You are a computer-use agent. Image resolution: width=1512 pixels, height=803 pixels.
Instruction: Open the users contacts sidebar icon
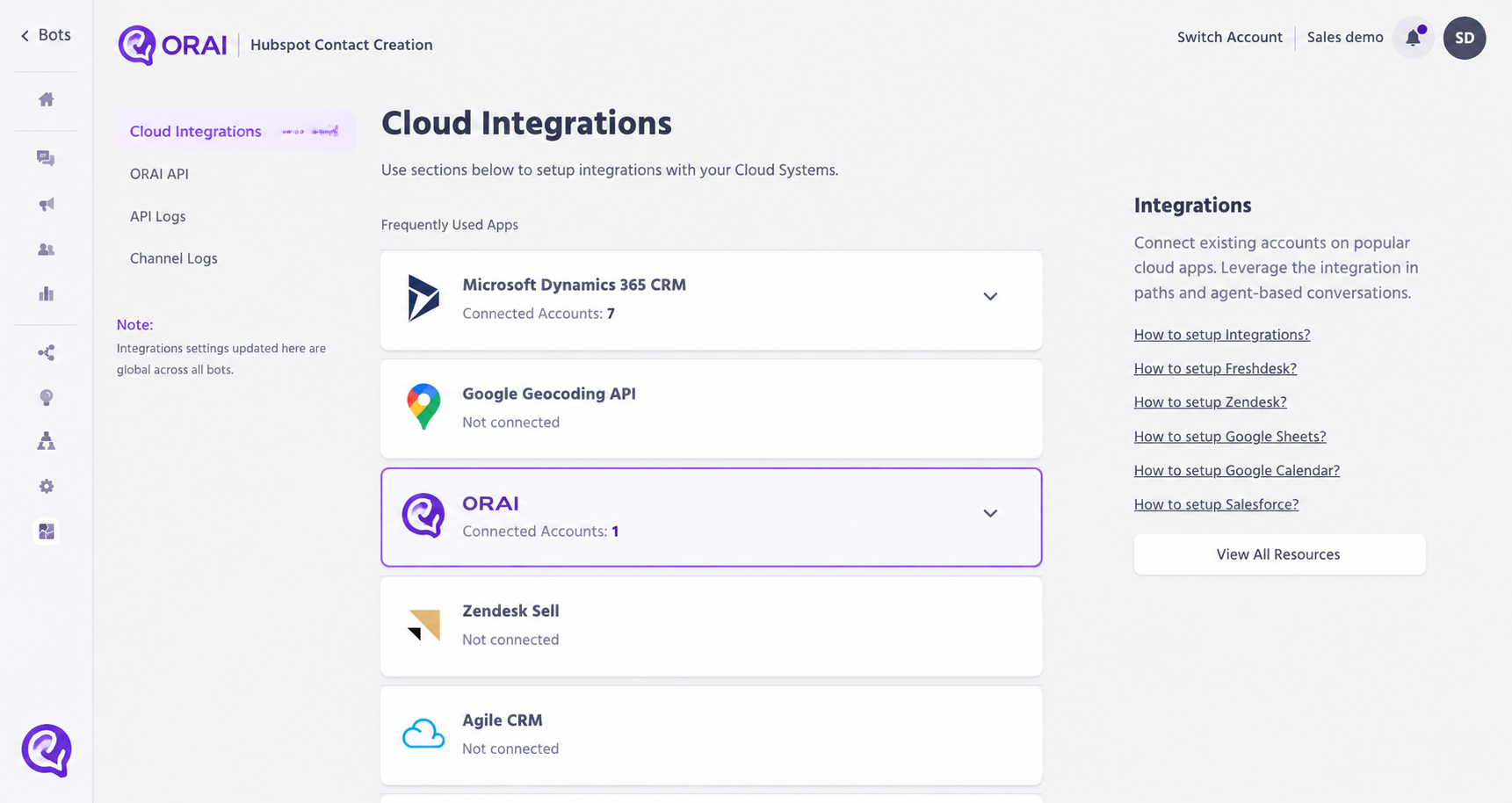47,250
